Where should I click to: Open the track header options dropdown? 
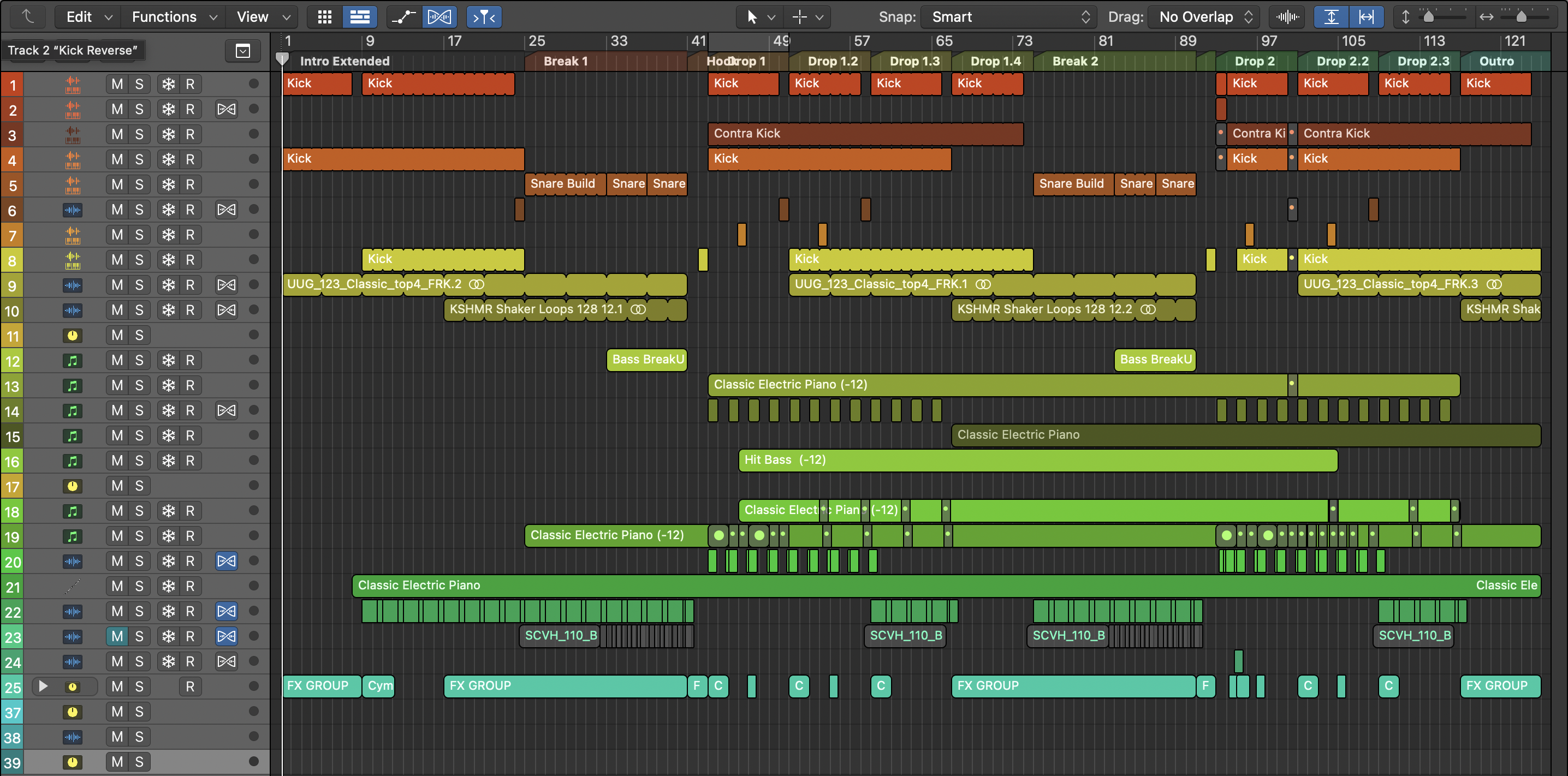tap(243, 51)
